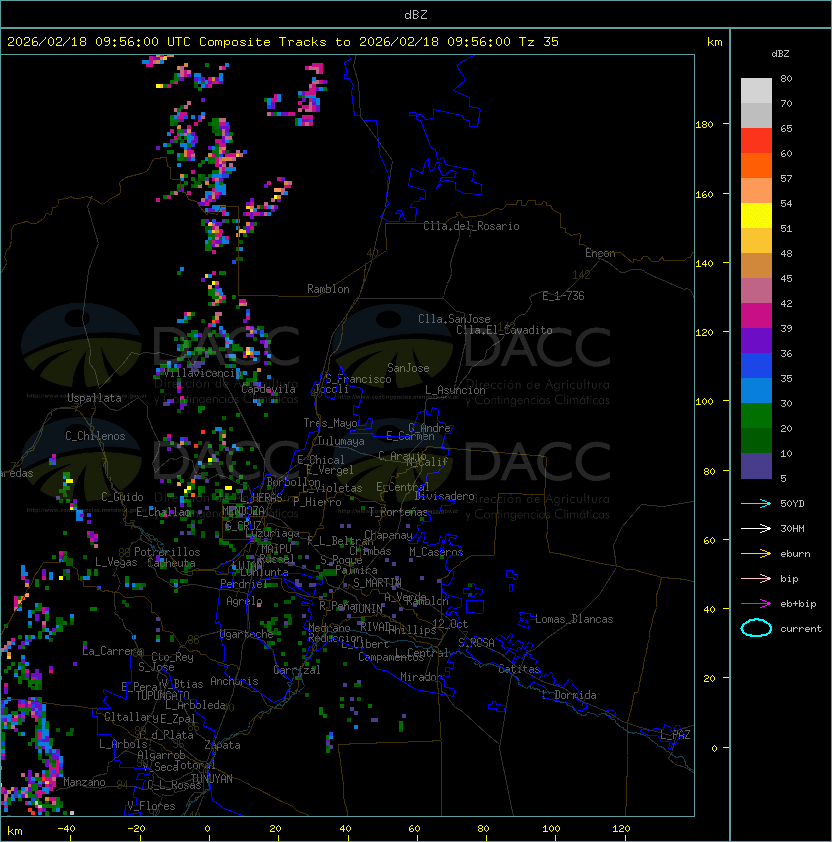Click the pink bip arrow in legend
The height and width of the screenshot is (842, 832).
tap(756, 578)
